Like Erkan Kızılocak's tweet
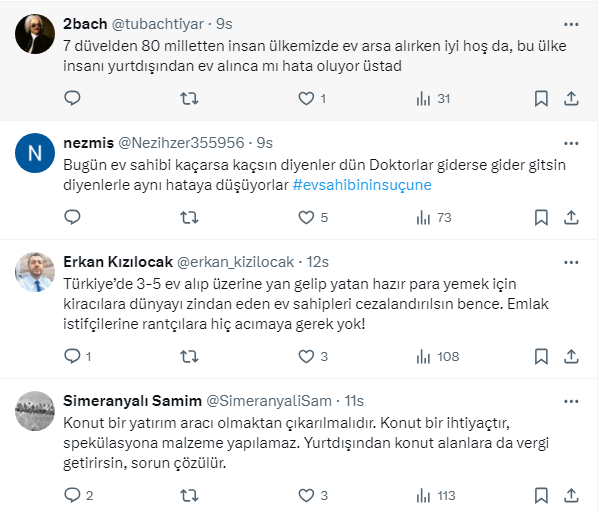The width and height of the screenshot is (613, 511). pos(306,356)
